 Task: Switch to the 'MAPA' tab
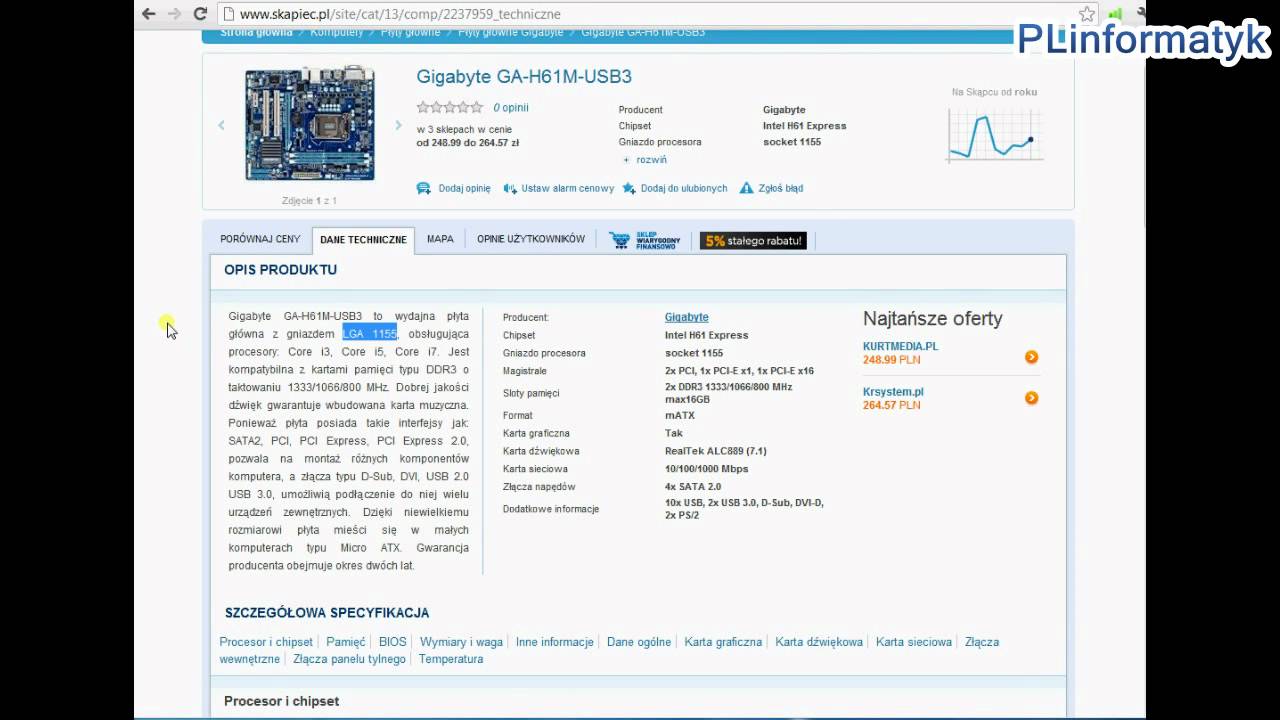click(440, 239)
